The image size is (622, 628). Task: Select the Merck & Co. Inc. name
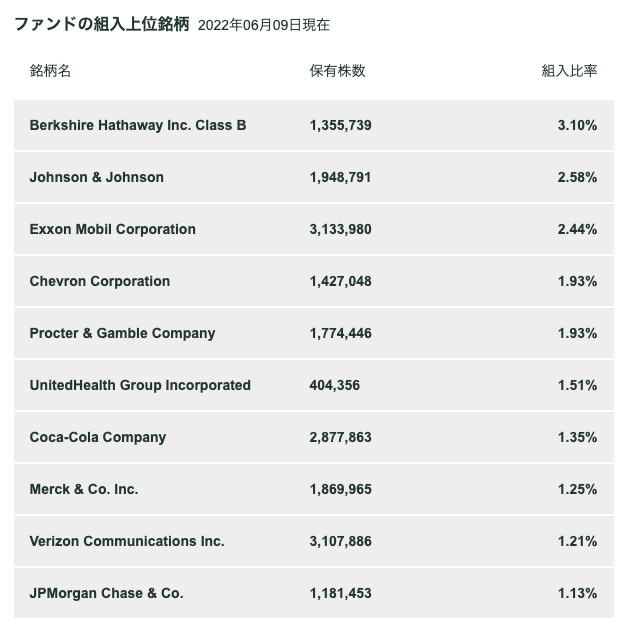pos(84,489)
